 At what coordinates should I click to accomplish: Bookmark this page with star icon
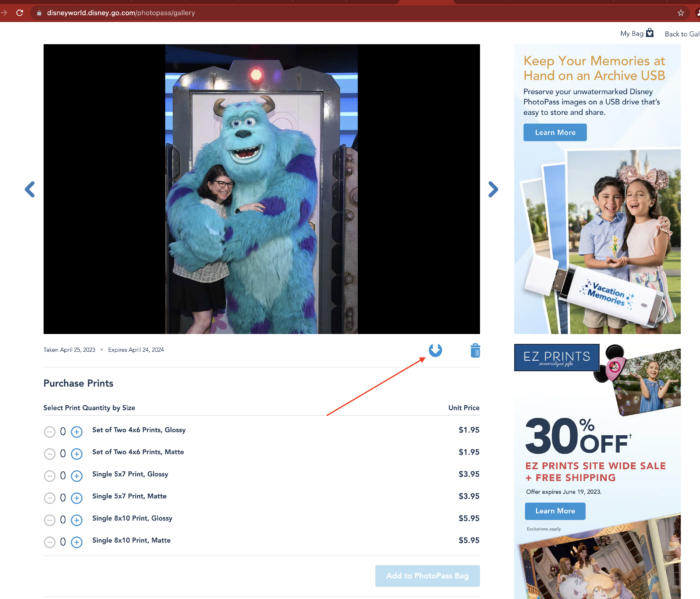pyautogui.click(x=680, y=13)
